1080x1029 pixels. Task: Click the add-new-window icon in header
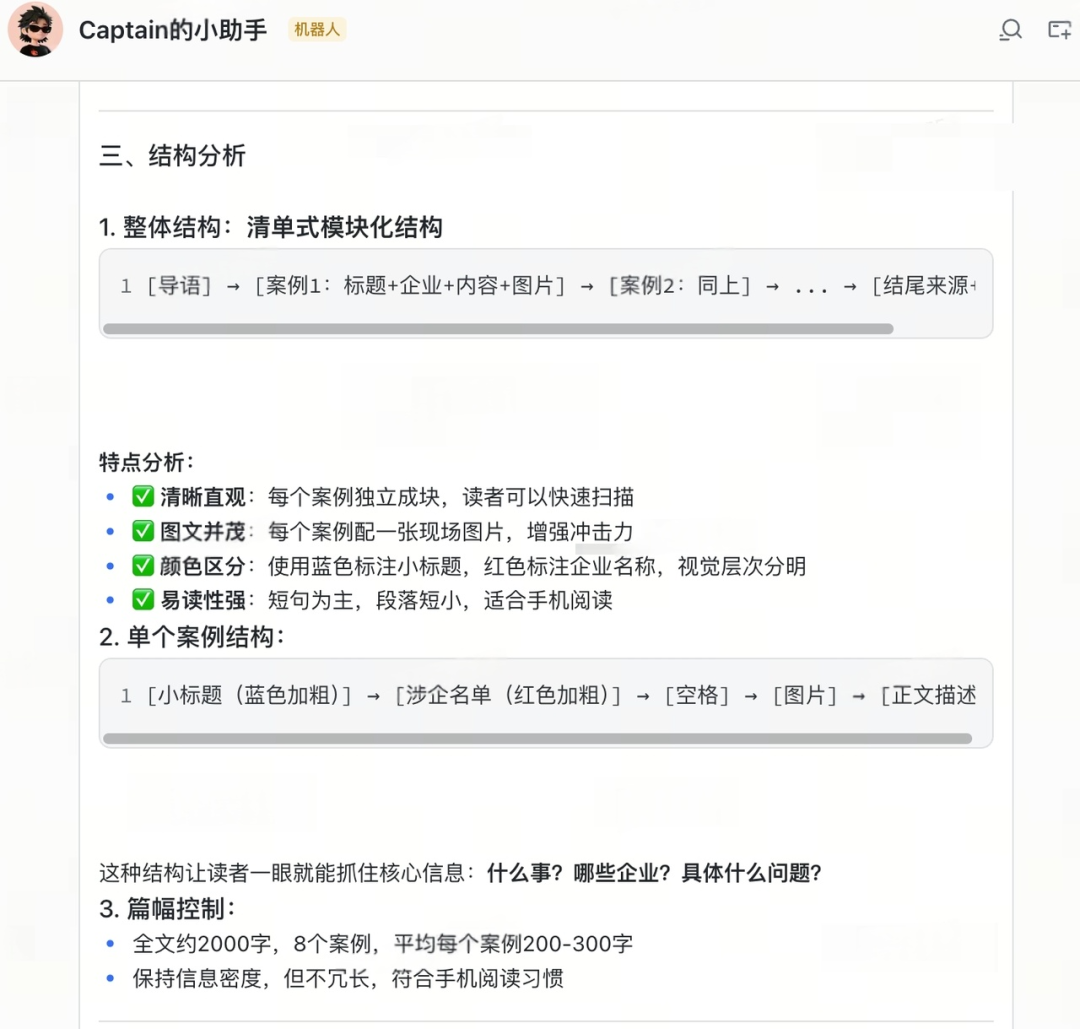click(1059, 30)
